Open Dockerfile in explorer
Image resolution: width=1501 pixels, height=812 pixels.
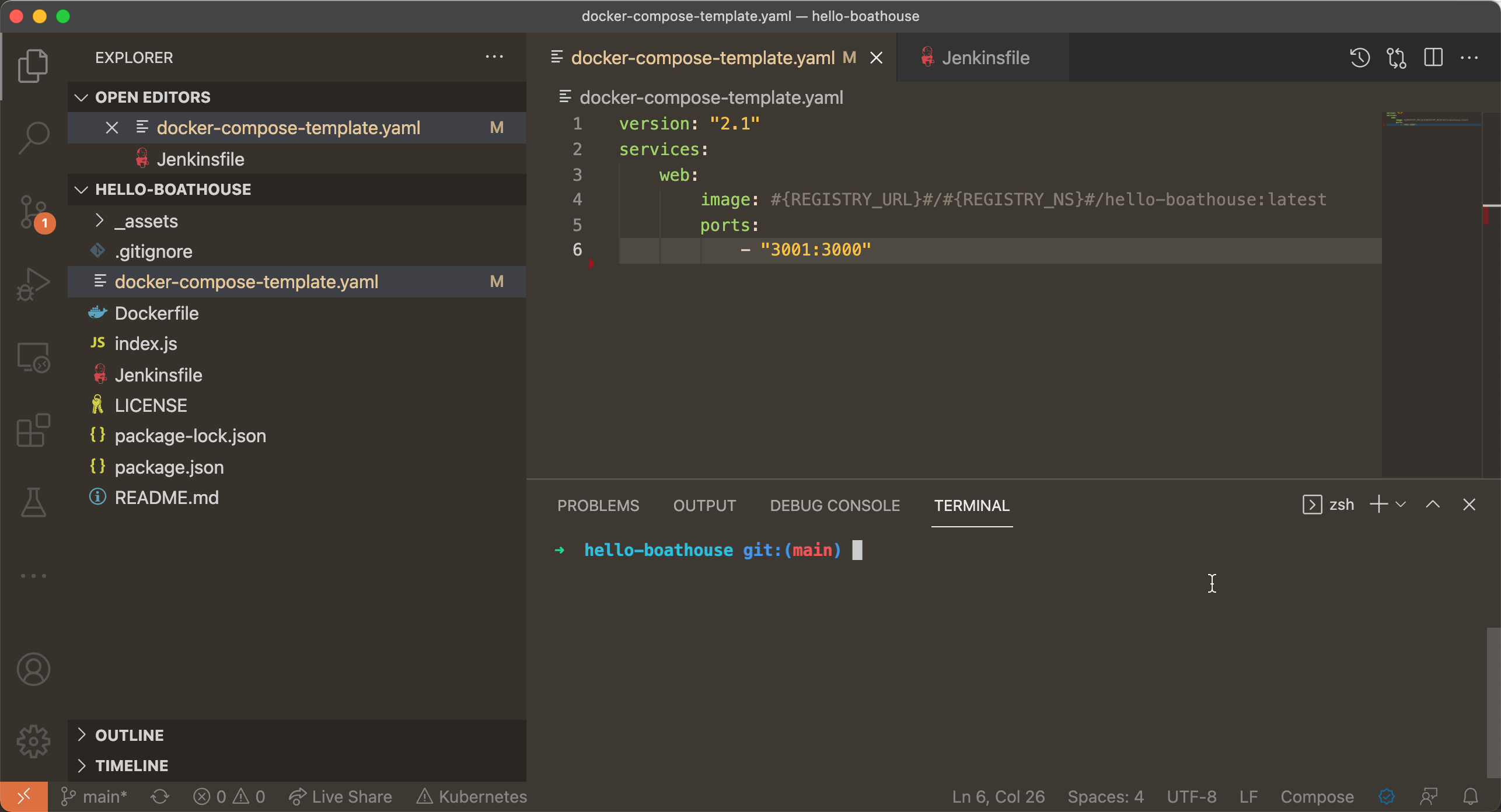tap(297, 313)
